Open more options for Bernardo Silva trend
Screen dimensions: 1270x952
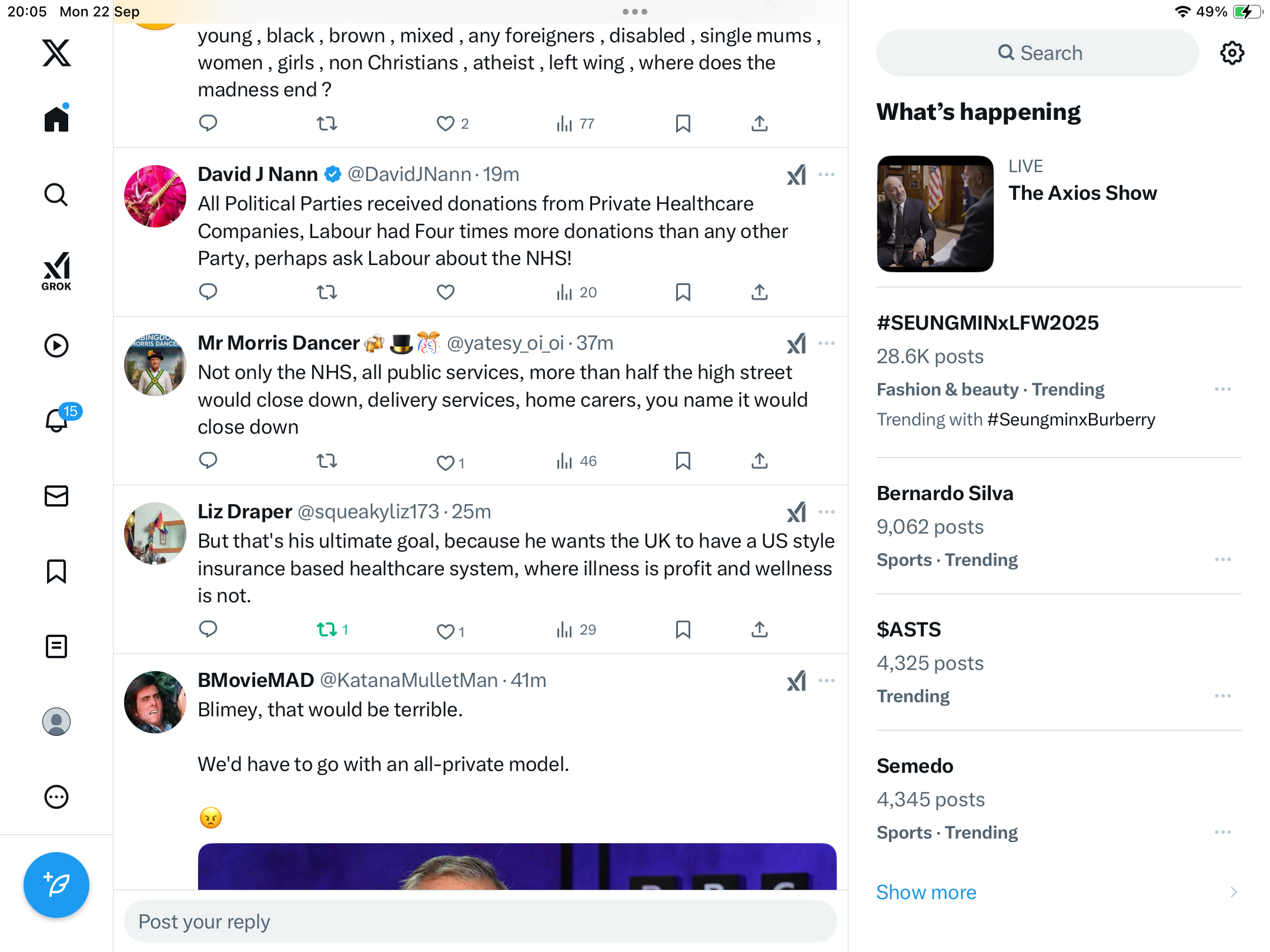(x=1222, y=559)
